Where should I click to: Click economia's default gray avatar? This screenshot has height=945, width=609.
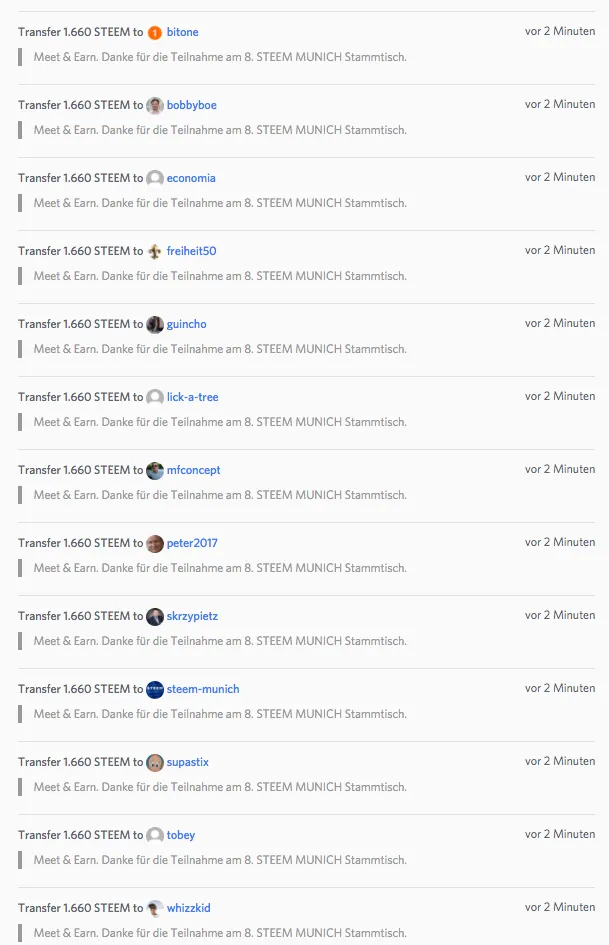pos(155,178)
